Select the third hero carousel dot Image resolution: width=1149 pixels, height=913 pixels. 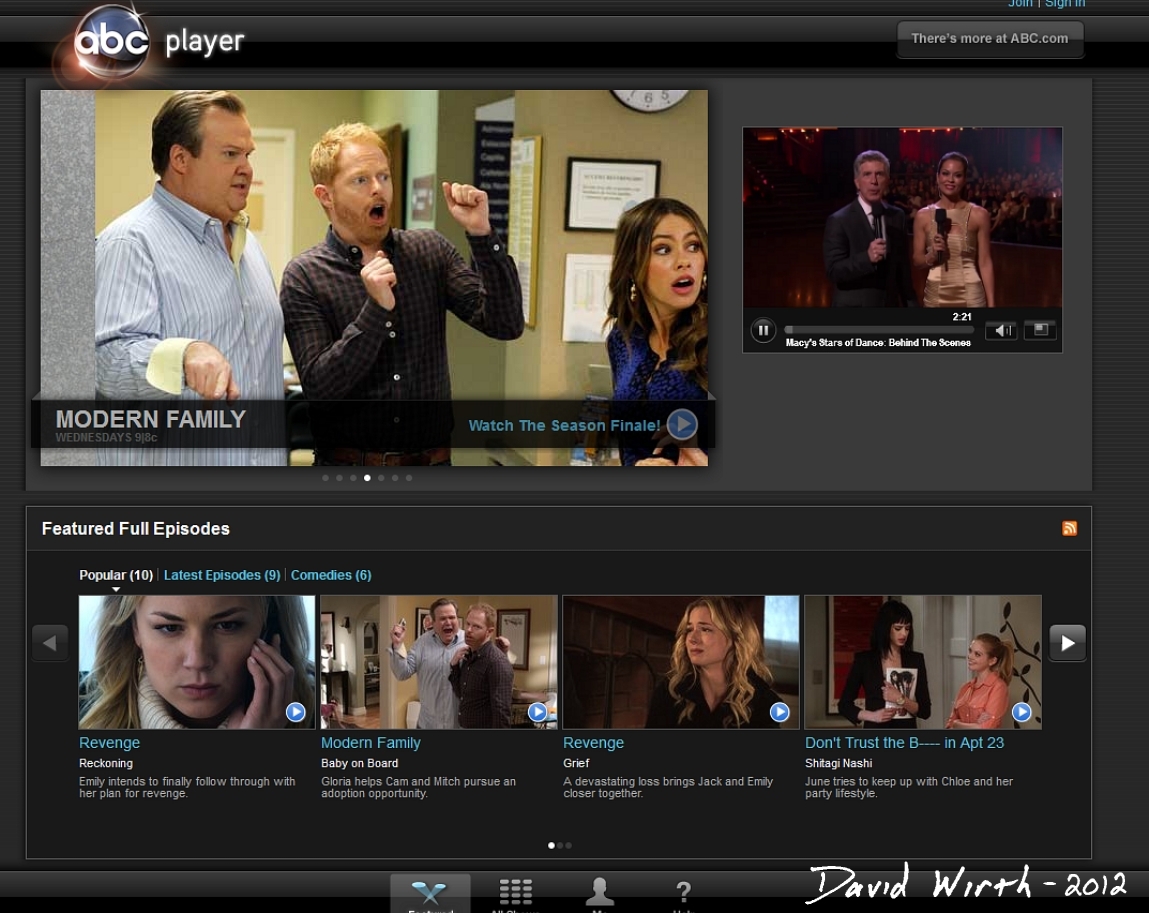pos(353,478)
